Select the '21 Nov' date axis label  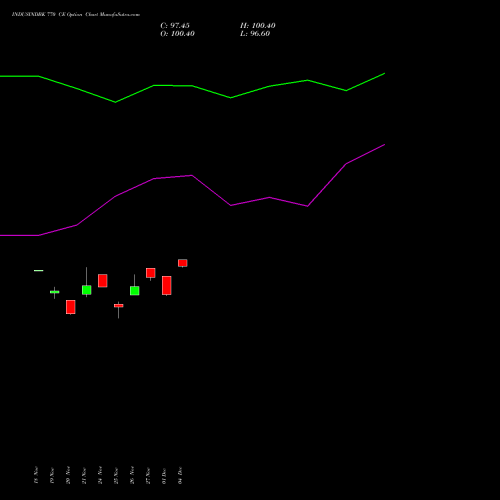point(84,475)
